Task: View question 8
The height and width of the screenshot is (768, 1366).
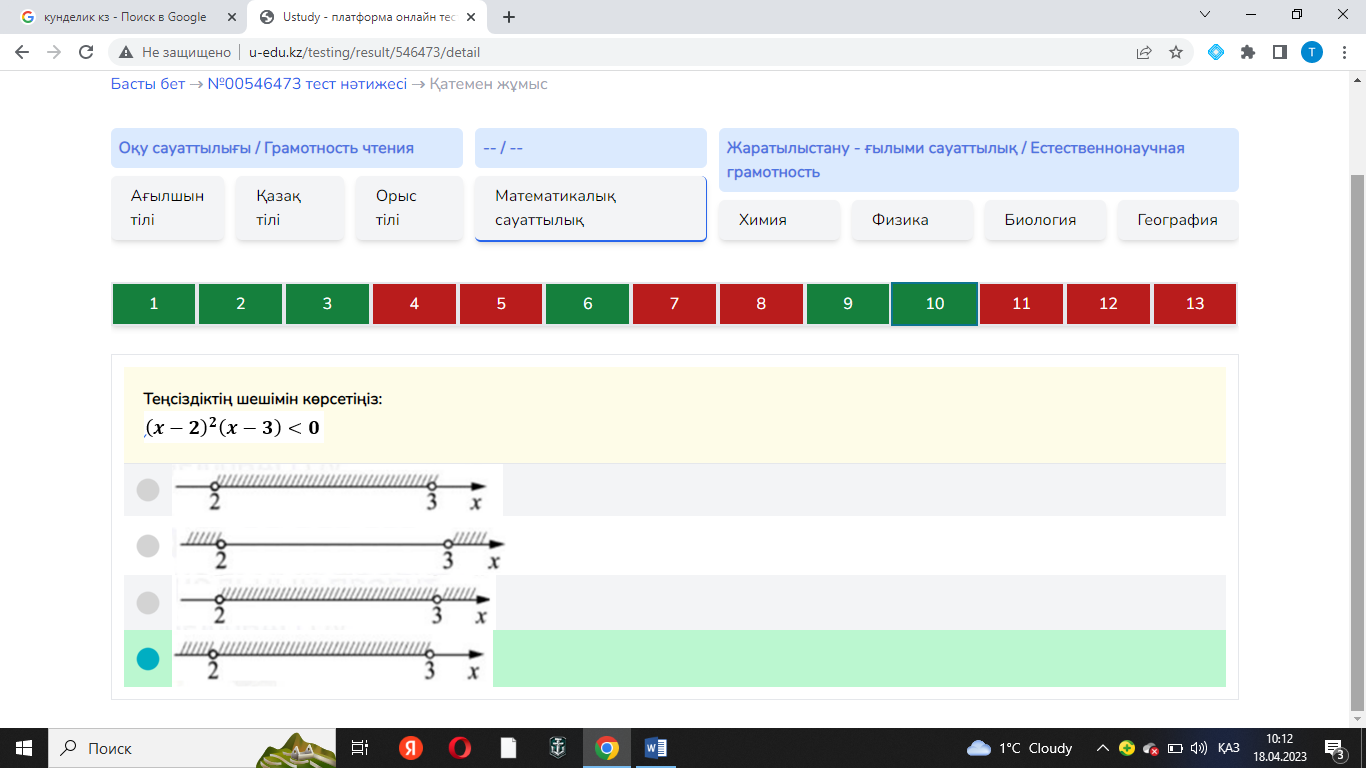Action: [x=761, y=304]
